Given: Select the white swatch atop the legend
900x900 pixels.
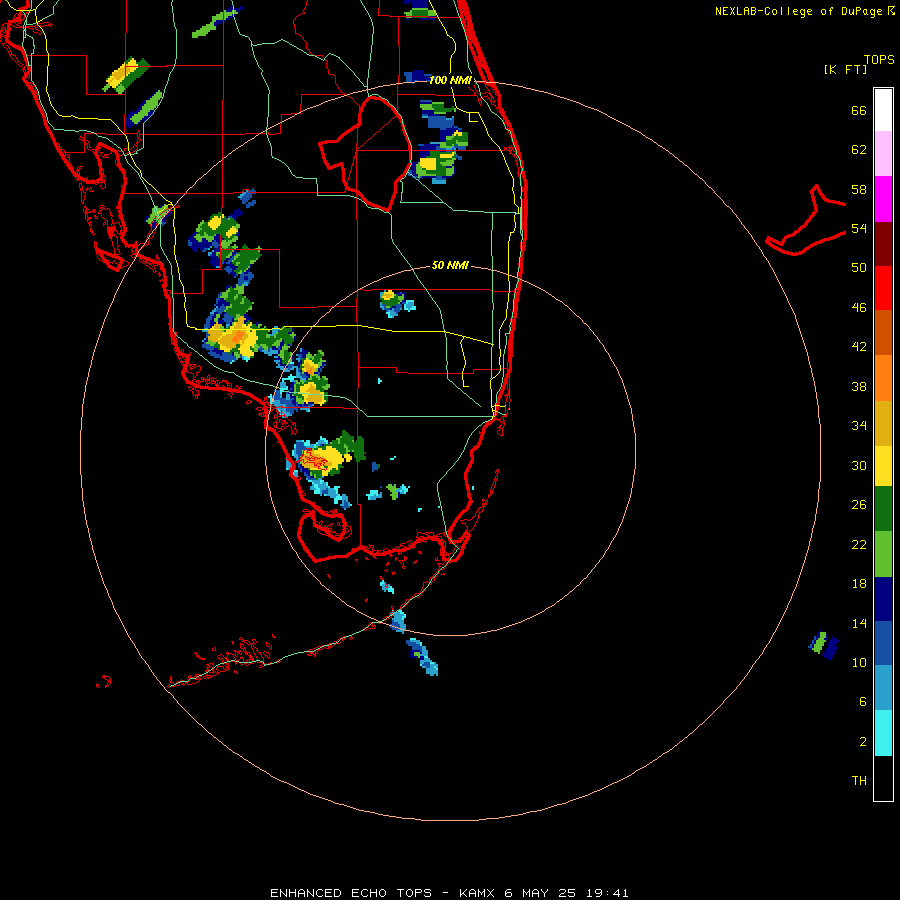Looking at the screenshot, I should (883, 110).
